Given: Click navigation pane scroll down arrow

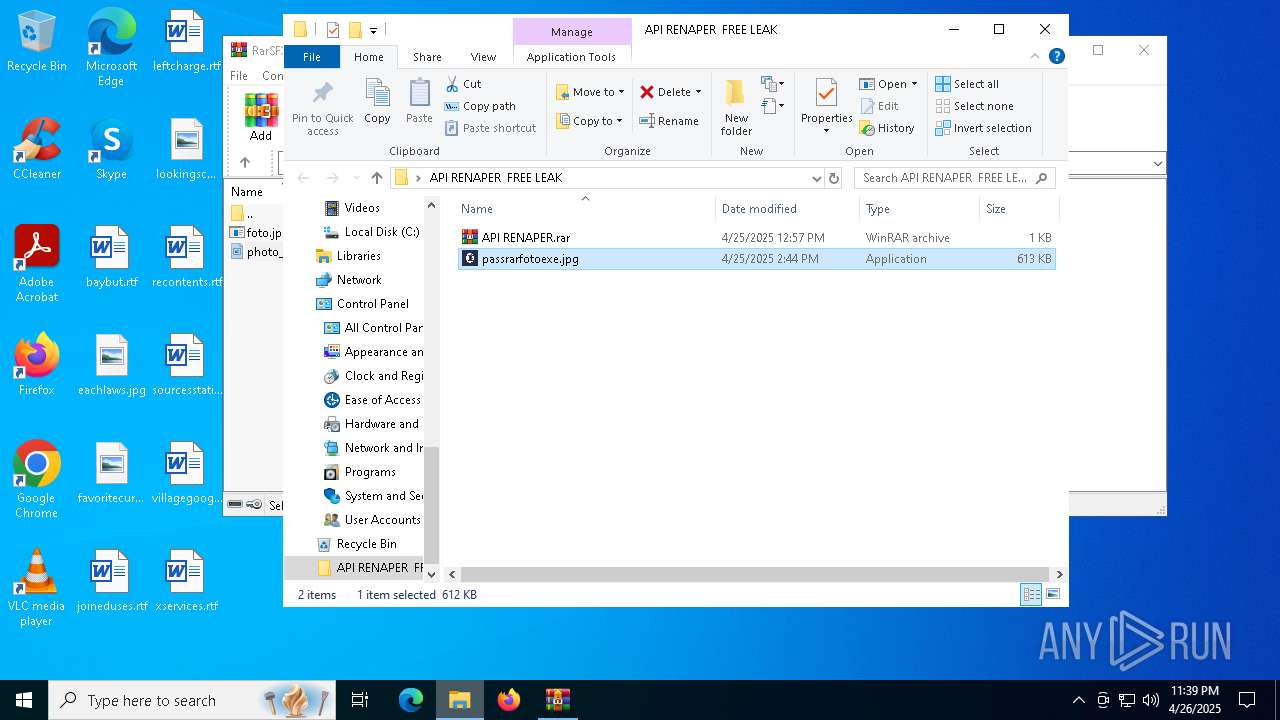Looking at the screenshot, I should [432, 574].
